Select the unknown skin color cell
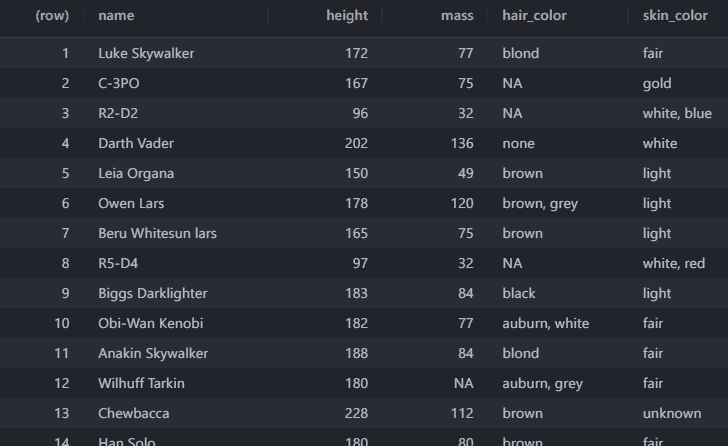 pos(672,413)
